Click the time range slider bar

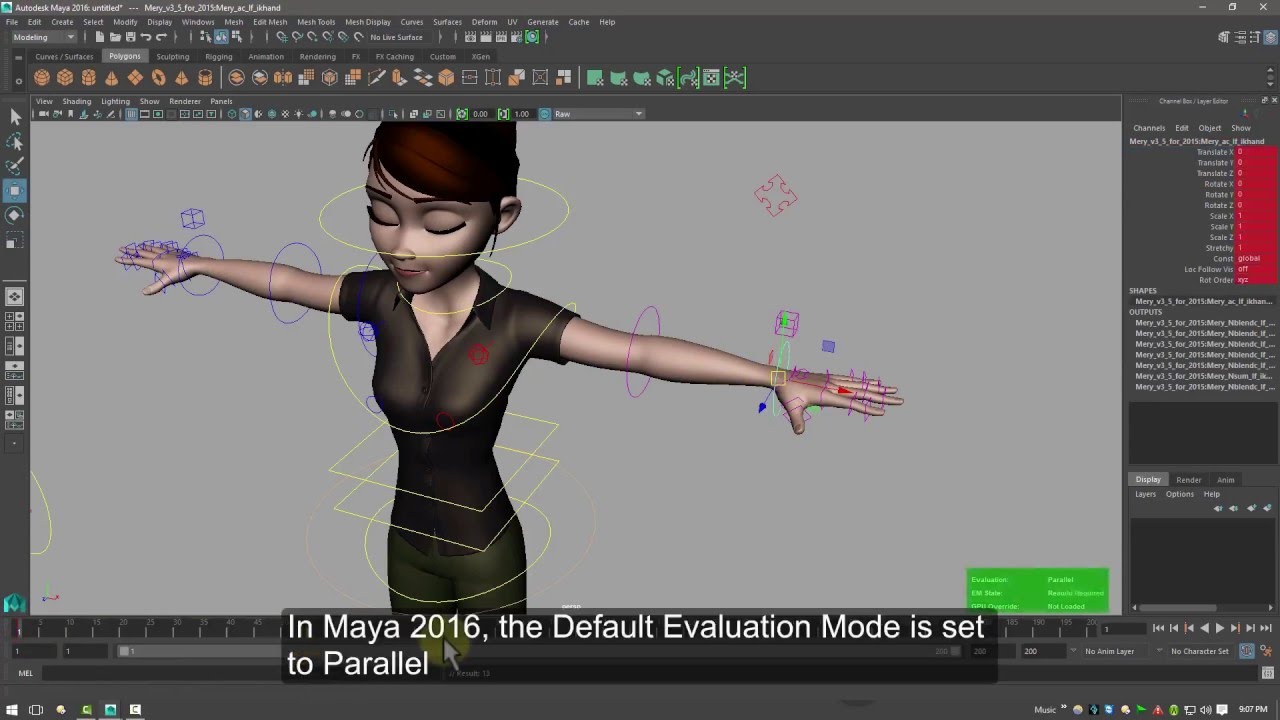(540, 651)
